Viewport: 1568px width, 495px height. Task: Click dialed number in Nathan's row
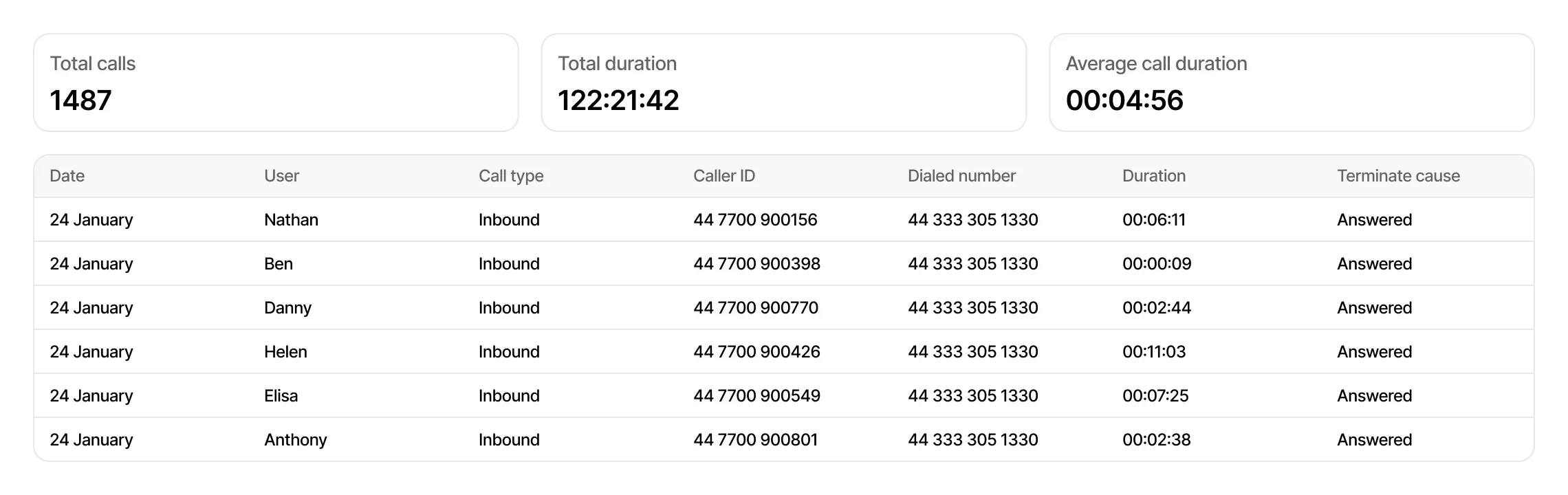tap(973, 220)
